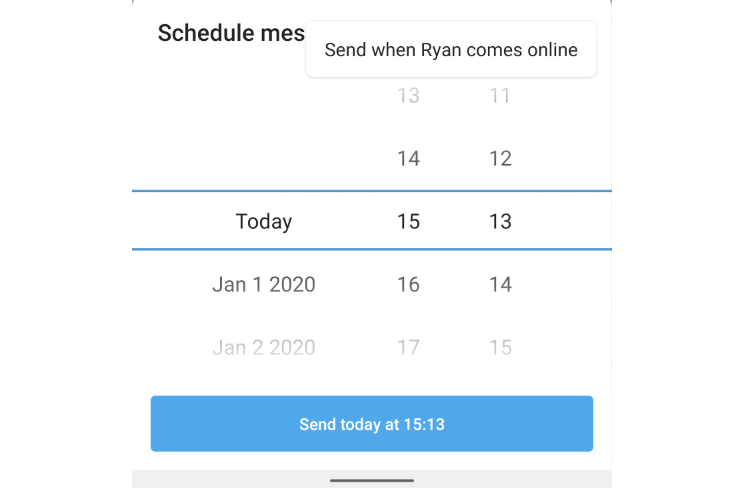The height and width of the screenshot is (488, 751).
Task: Select minute 11 in the minute column
Action: (x=500, y=96)
